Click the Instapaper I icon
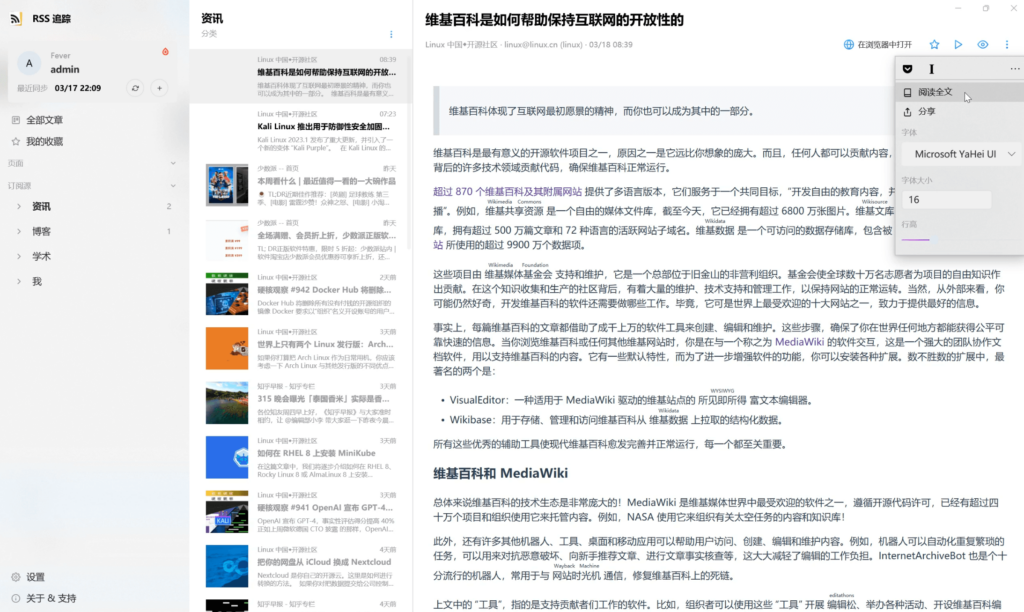1024x612 pixels. pyautogui.click(x=931, y=69)
